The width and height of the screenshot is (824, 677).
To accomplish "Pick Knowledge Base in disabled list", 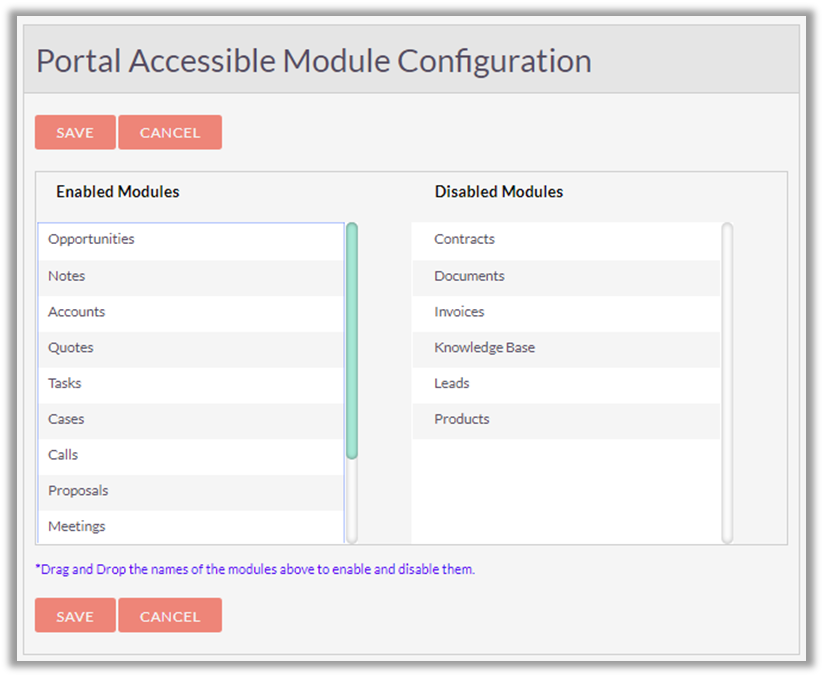I will (484, 348).
